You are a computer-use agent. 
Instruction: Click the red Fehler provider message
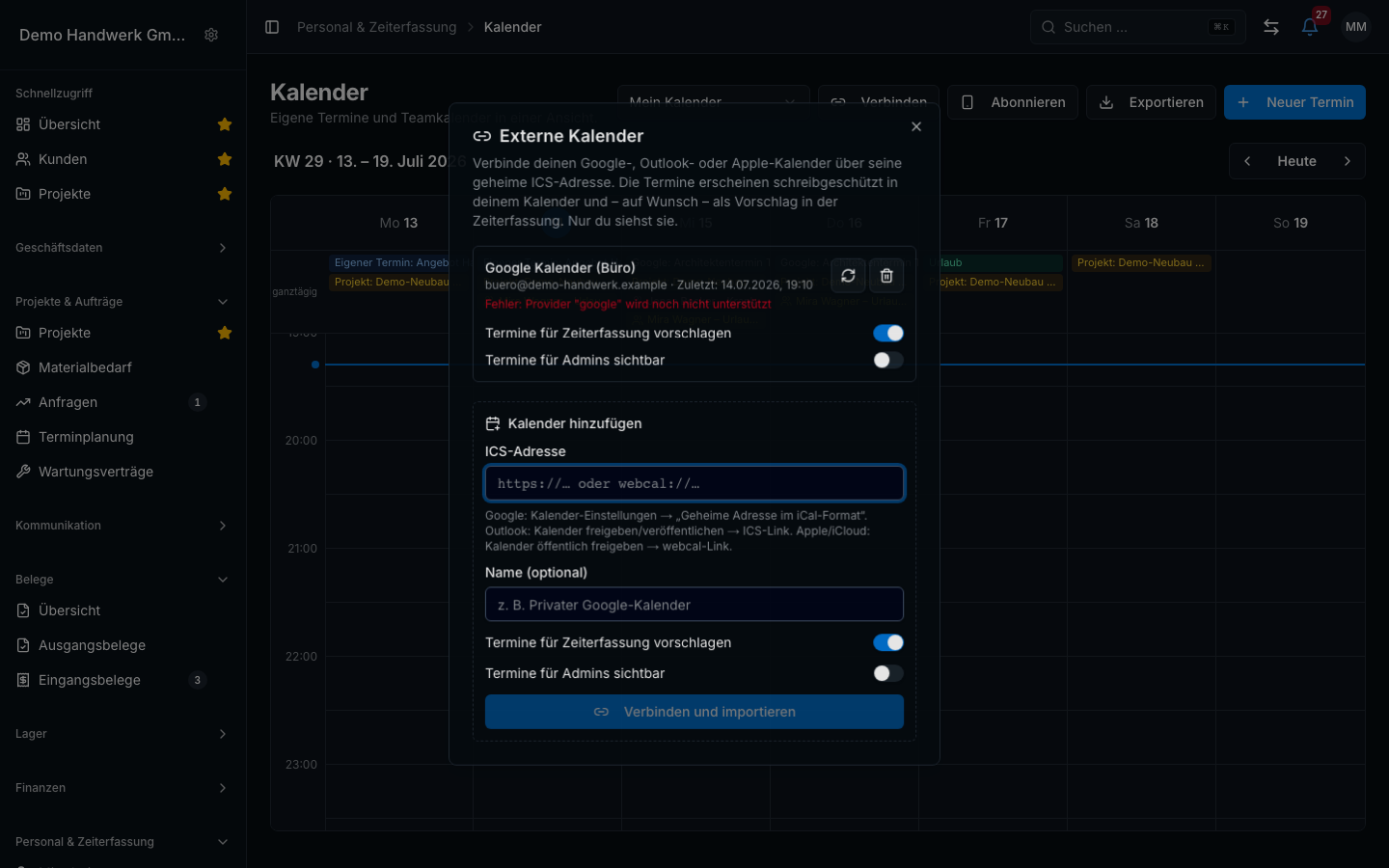click(628, 304)
